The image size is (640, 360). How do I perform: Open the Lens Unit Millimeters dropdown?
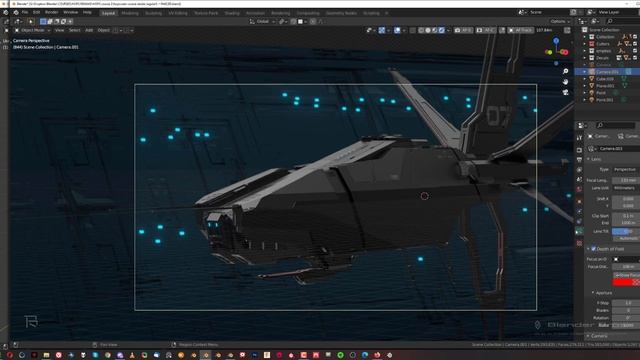pyautogui.click(x=625, y=188)
